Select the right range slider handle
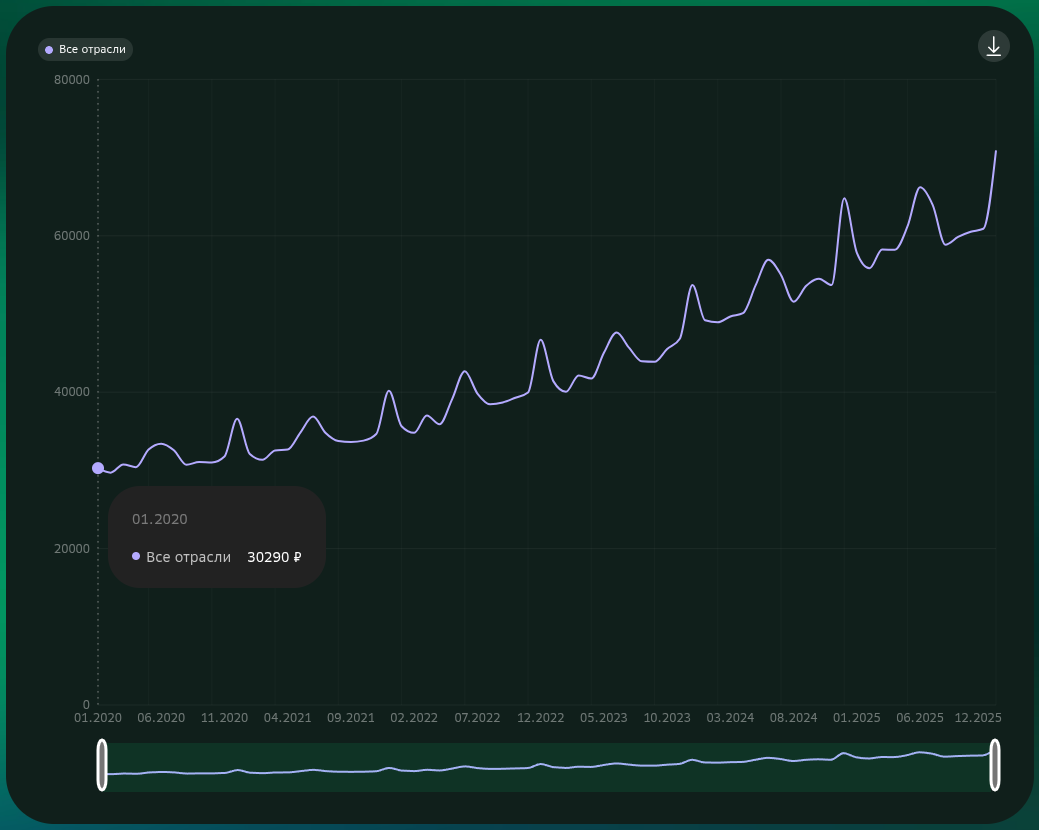This screenshot has height=830, width=1039. pos(995,765)
